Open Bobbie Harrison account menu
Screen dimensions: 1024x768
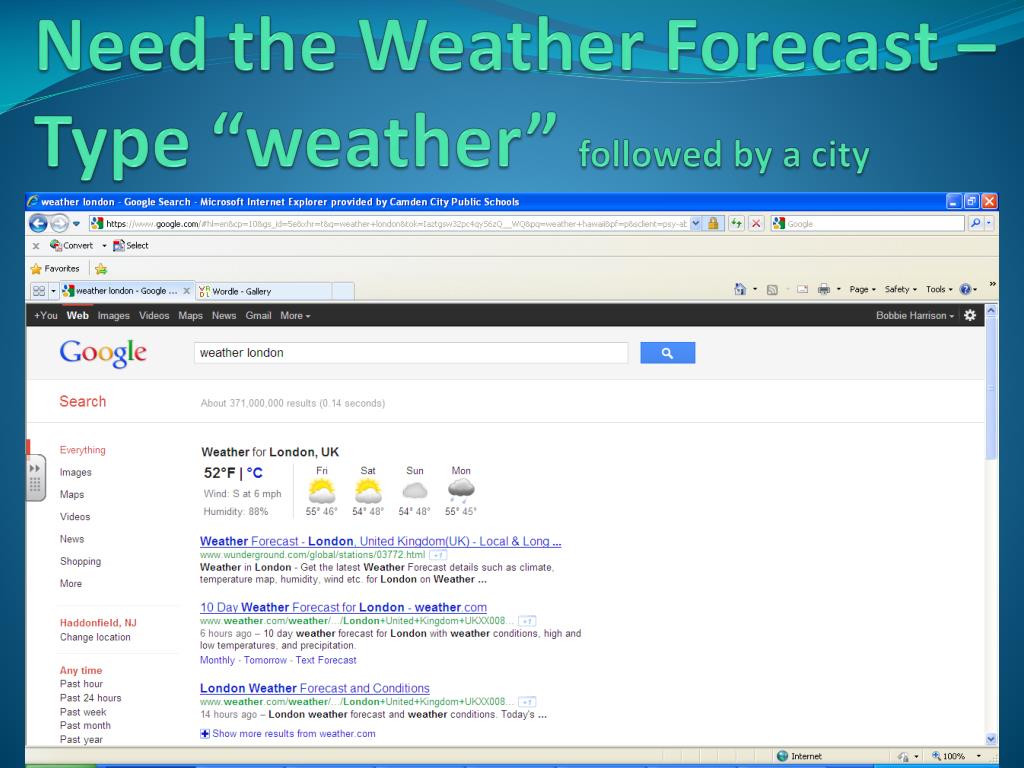[x=915, y=315]
